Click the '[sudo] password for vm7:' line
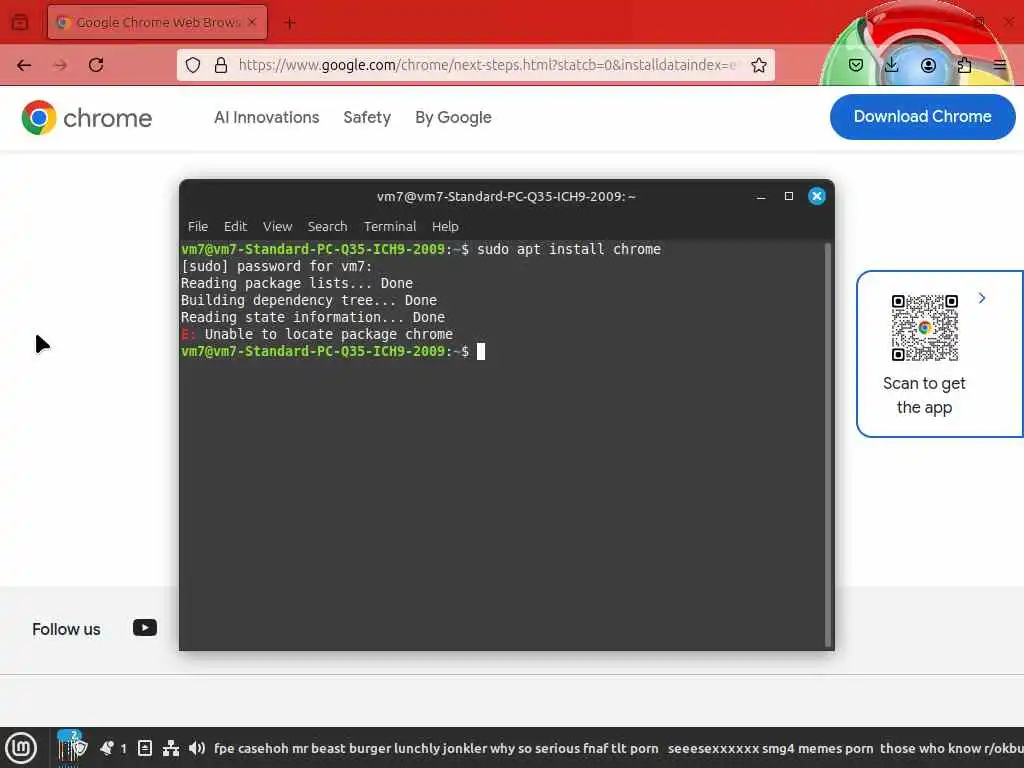The width and height of the screenshot is (1024, 768). [277, 266]
